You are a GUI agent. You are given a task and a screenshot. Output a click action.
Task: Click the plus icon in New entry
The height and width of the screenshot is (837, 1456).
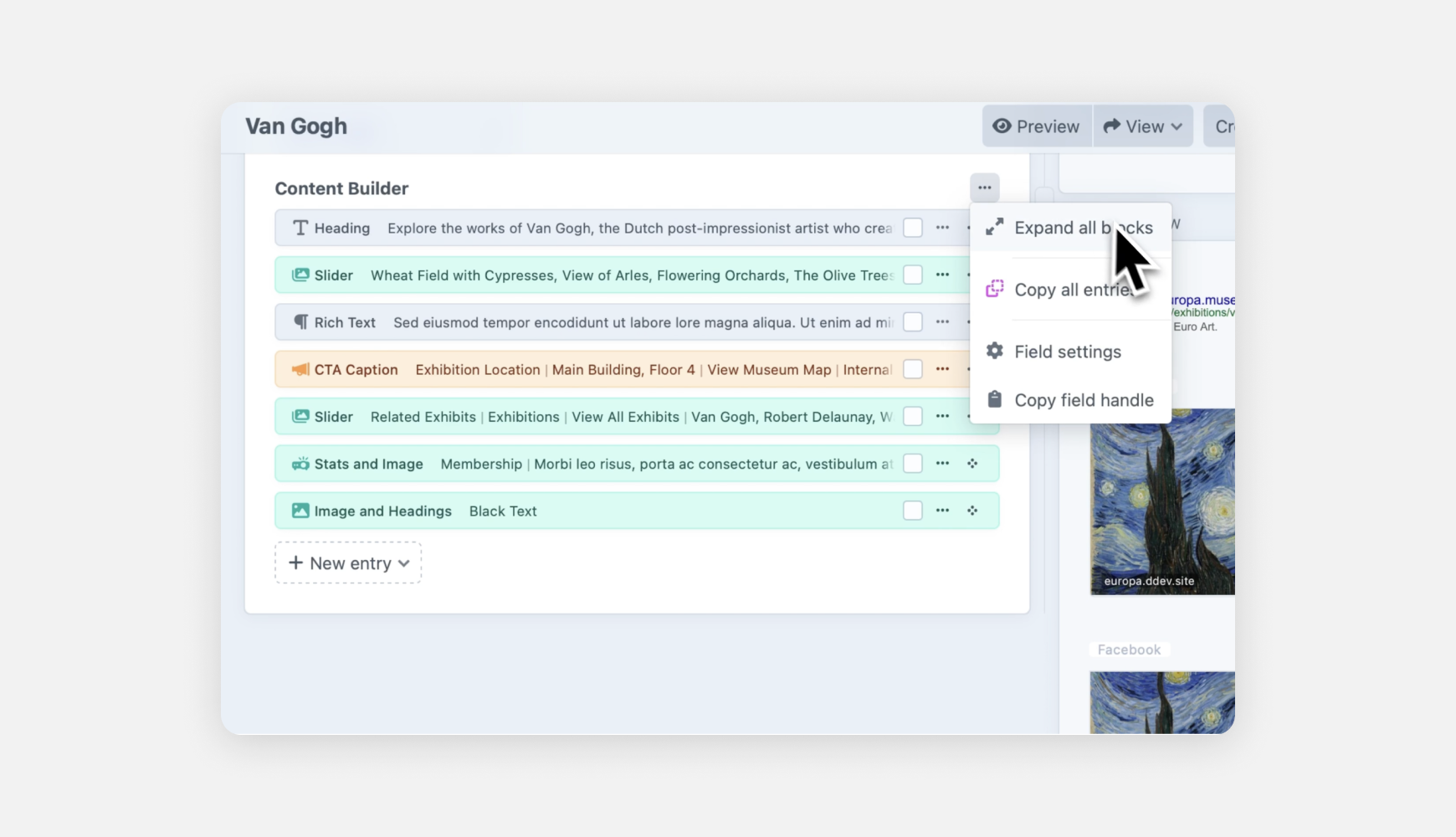pyautogui.click(x=295, y=562)
